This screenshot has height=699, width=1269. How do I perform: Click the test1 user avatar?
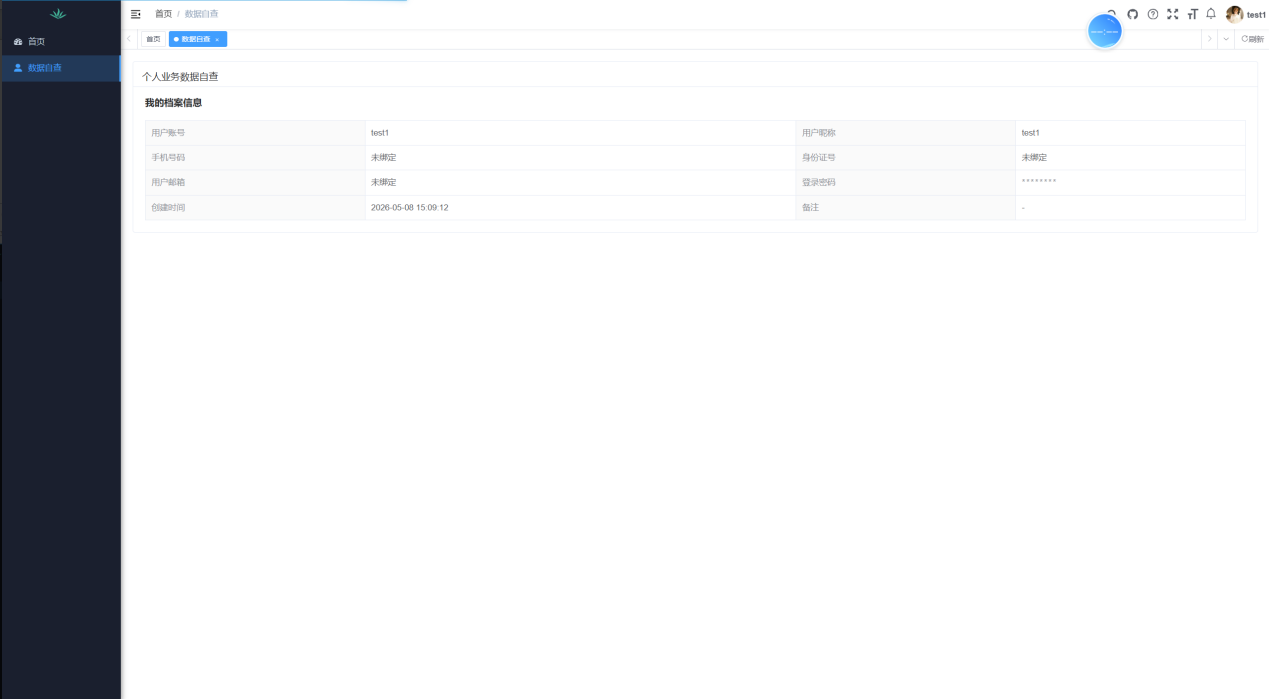tap(1235, 14)
